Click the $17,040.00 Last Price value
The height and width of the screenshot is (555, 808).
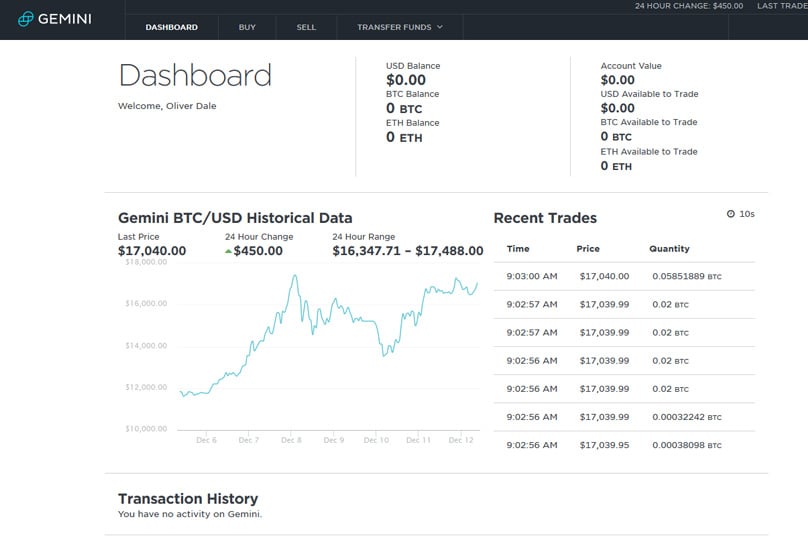coord(152,251)
